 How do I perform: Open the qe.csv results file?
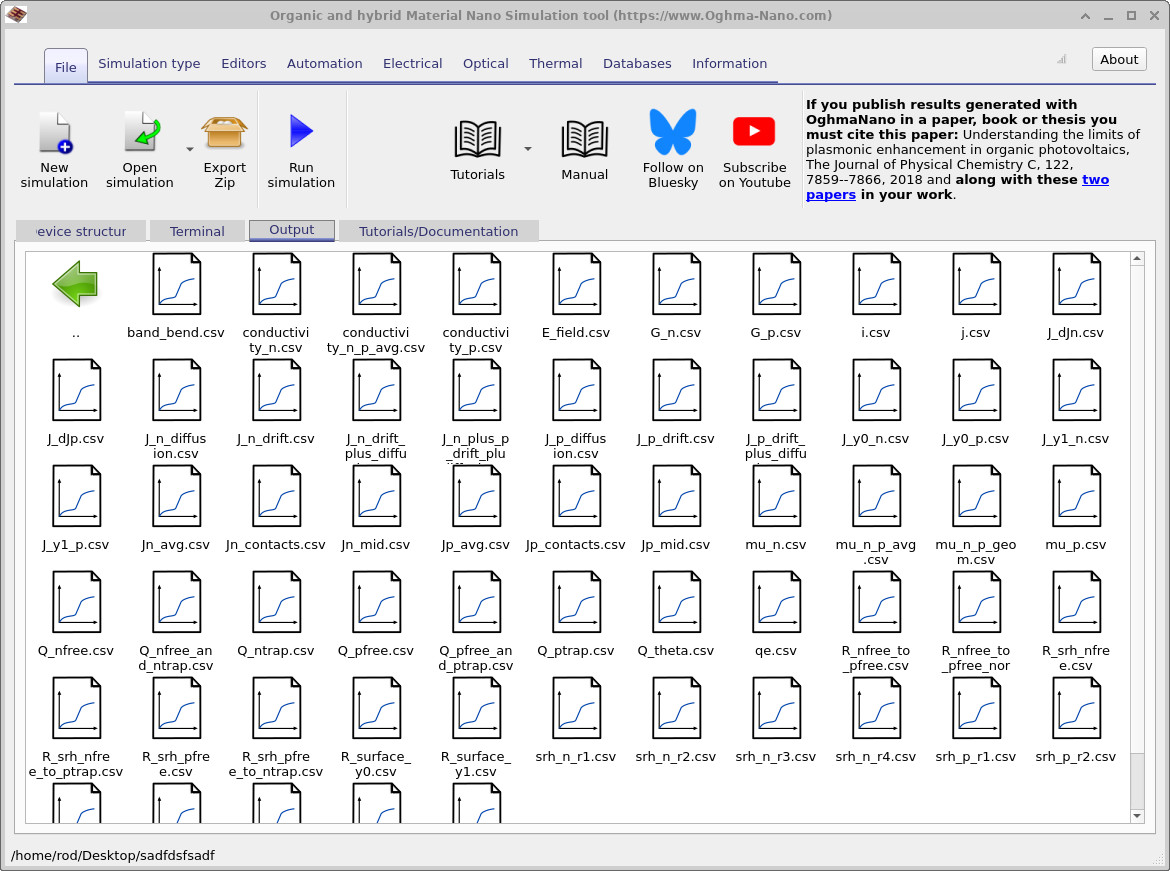[775, 601]
